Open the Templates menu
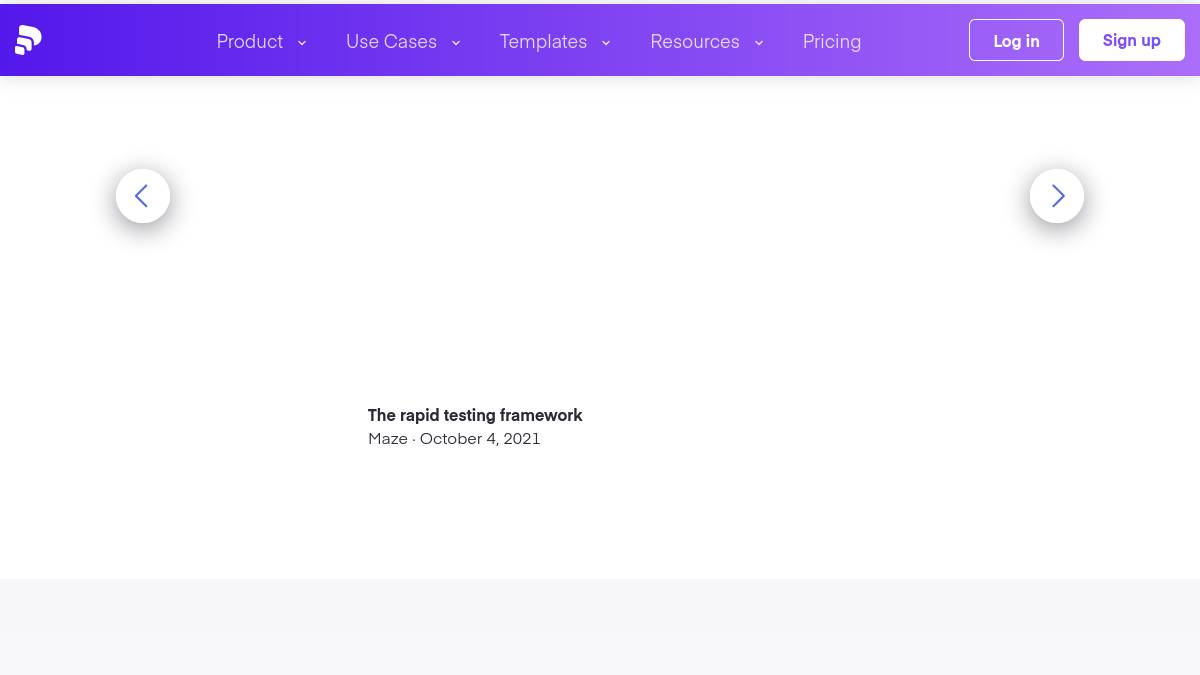Image resolution: width=1200 pixels, height=675 pixels. [543, 41]
